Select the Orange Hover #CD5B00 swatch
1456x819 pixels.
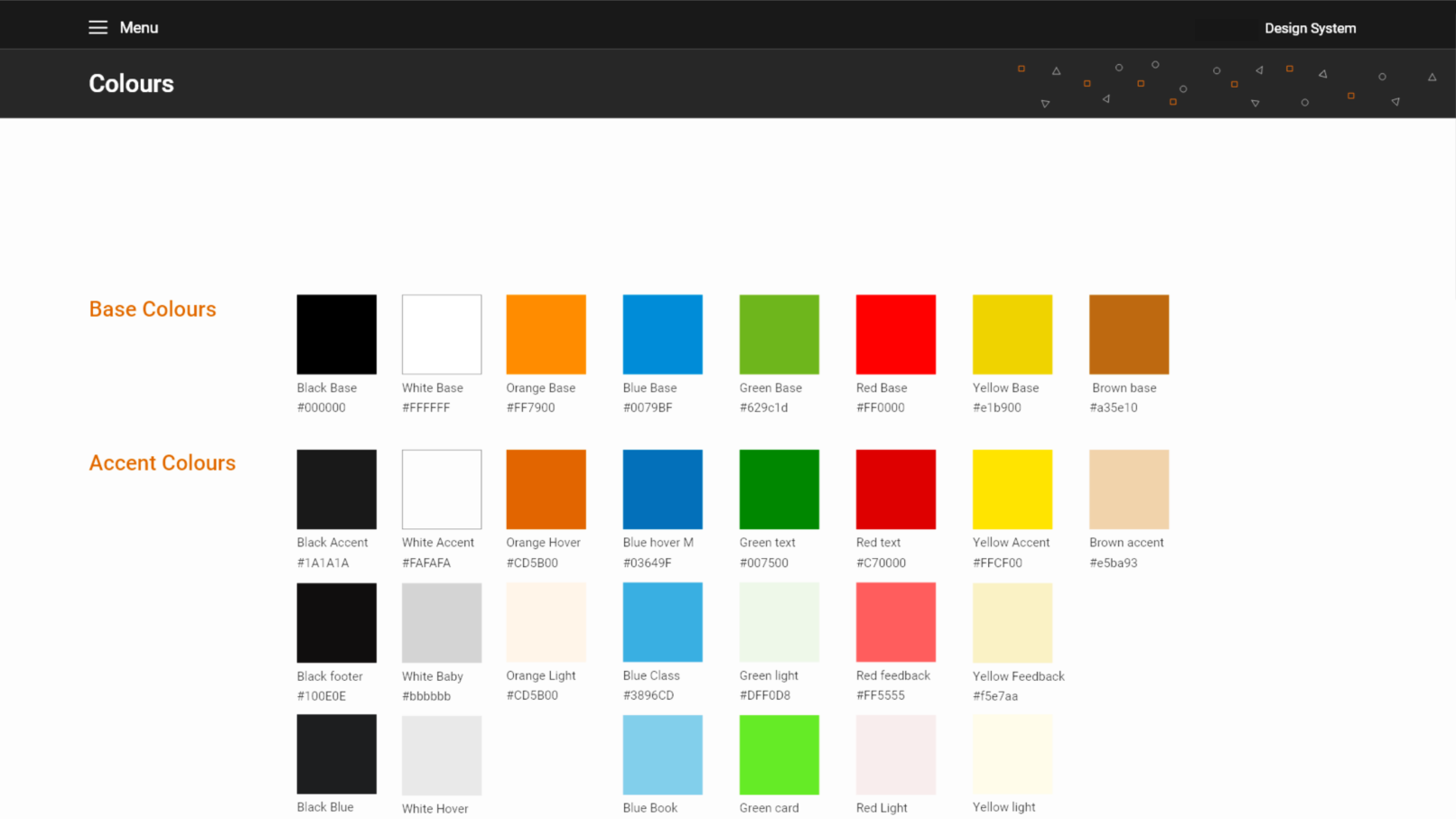pyautogui.click(x=546, y=489)
